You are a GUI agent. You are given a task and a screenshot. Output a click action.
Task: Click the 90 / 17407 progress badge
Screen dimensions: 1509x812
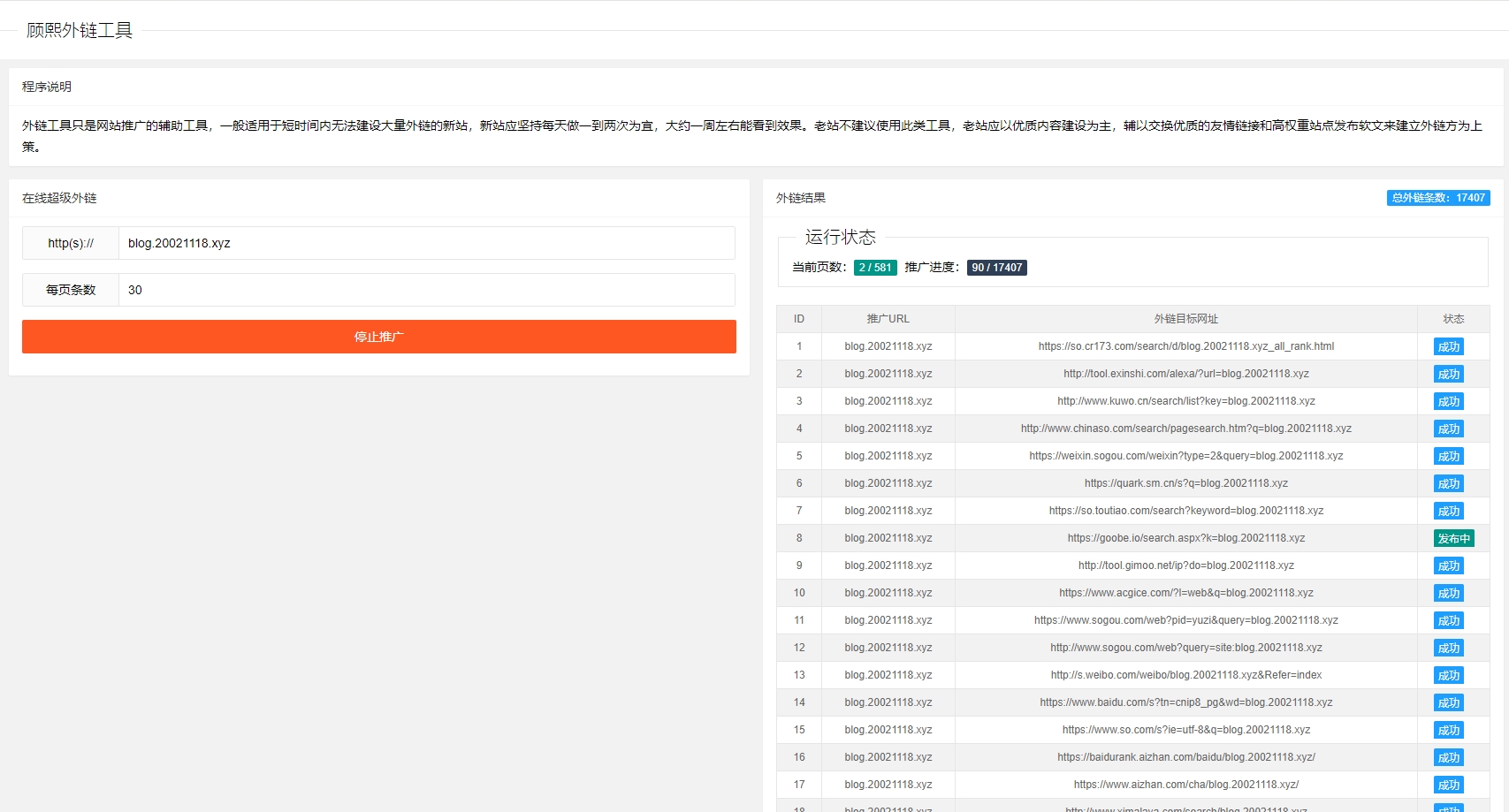pos(996,268)
